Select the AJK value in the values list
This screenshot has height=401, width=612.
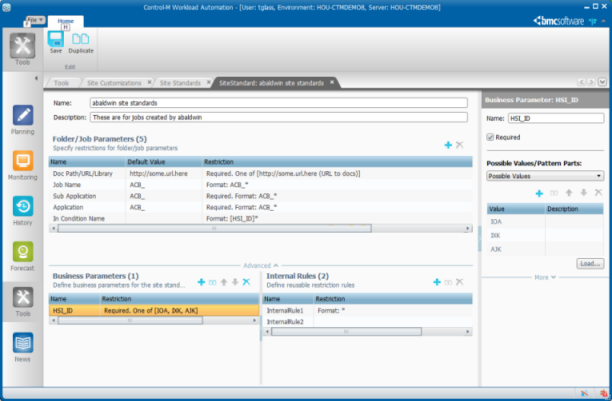[x=545, y=249]
